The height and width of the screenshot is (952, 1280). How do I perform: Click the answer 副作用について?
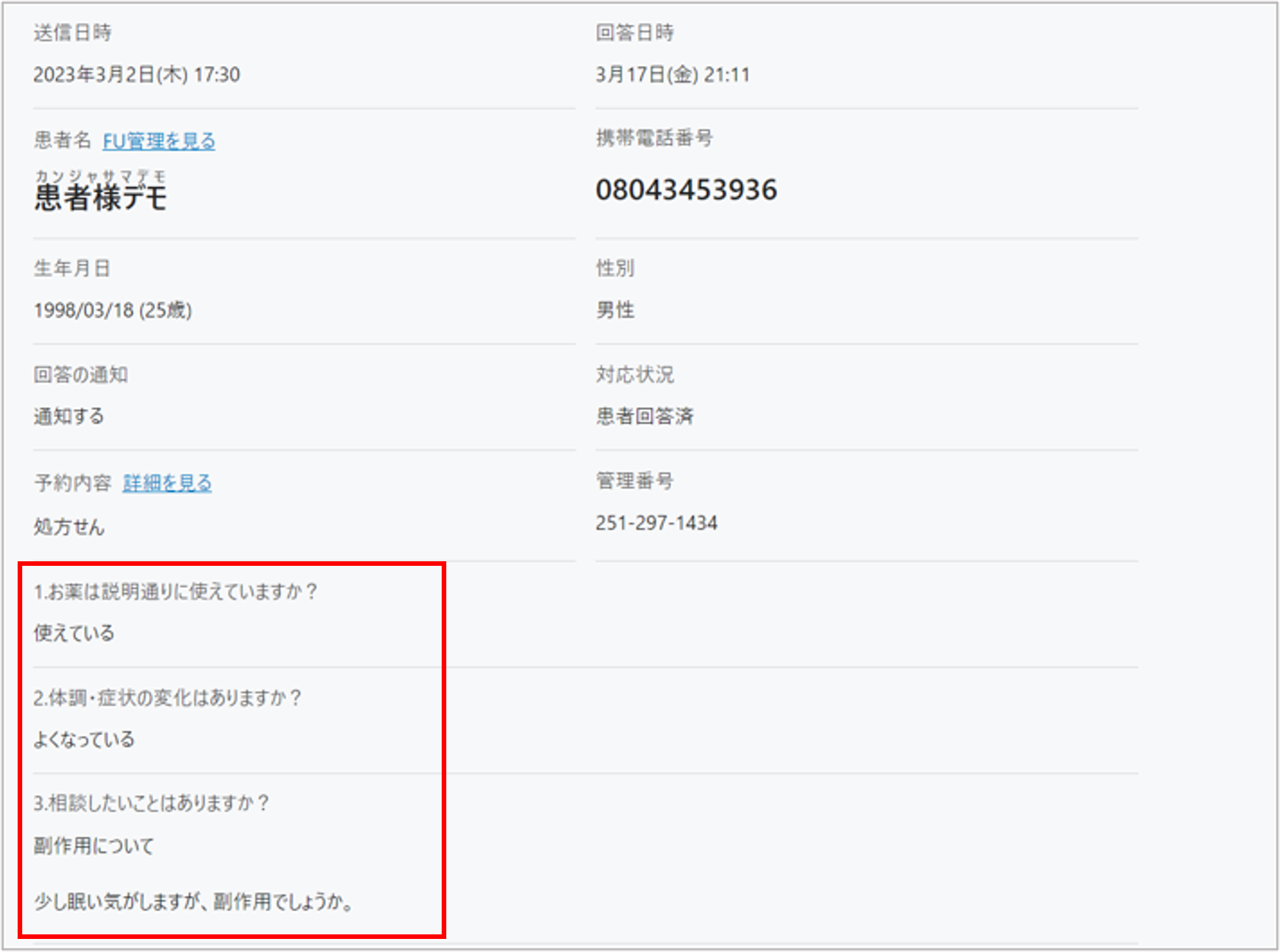click(x=93, y=846)
